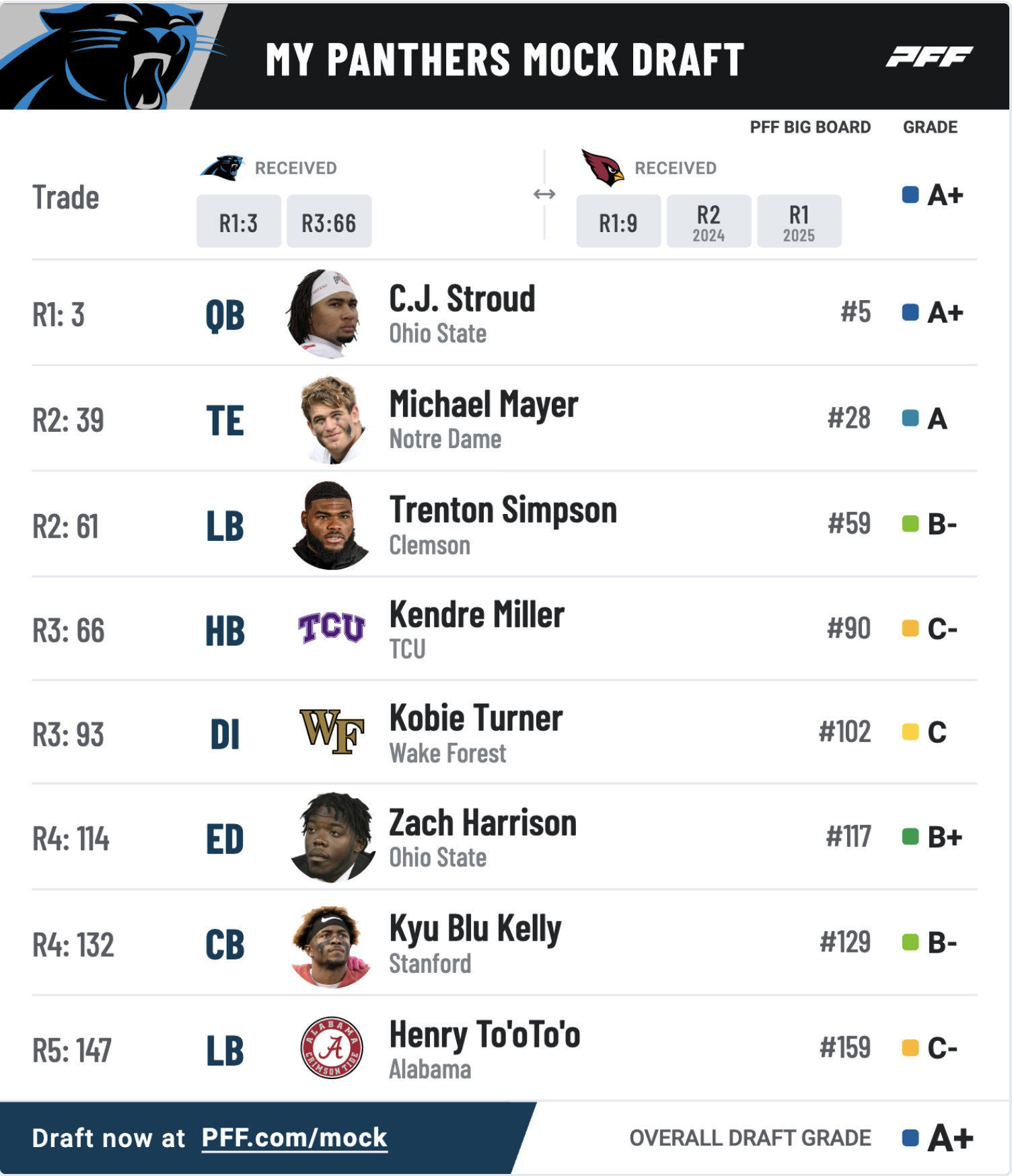Screen dimensions: 1012x1176
Task: Click the R1:9 pick chip under the Cardinals
Action: pyautogui.click(x=618, y=221)
